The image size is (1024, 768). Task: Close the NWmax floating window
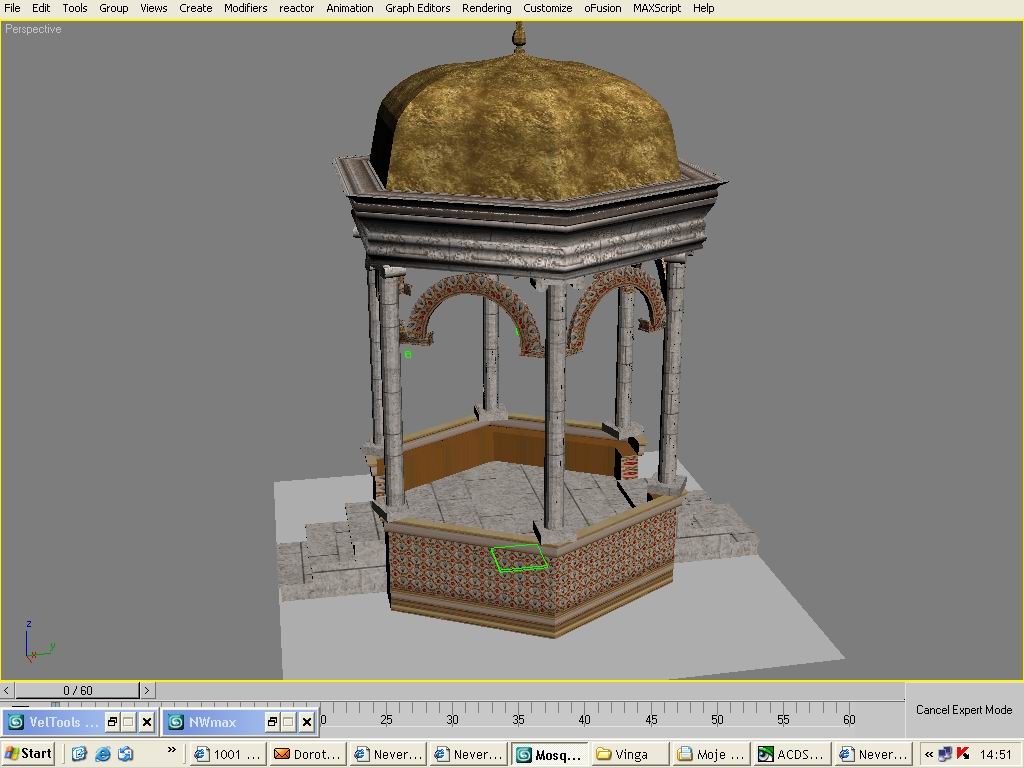click(307, 722)
